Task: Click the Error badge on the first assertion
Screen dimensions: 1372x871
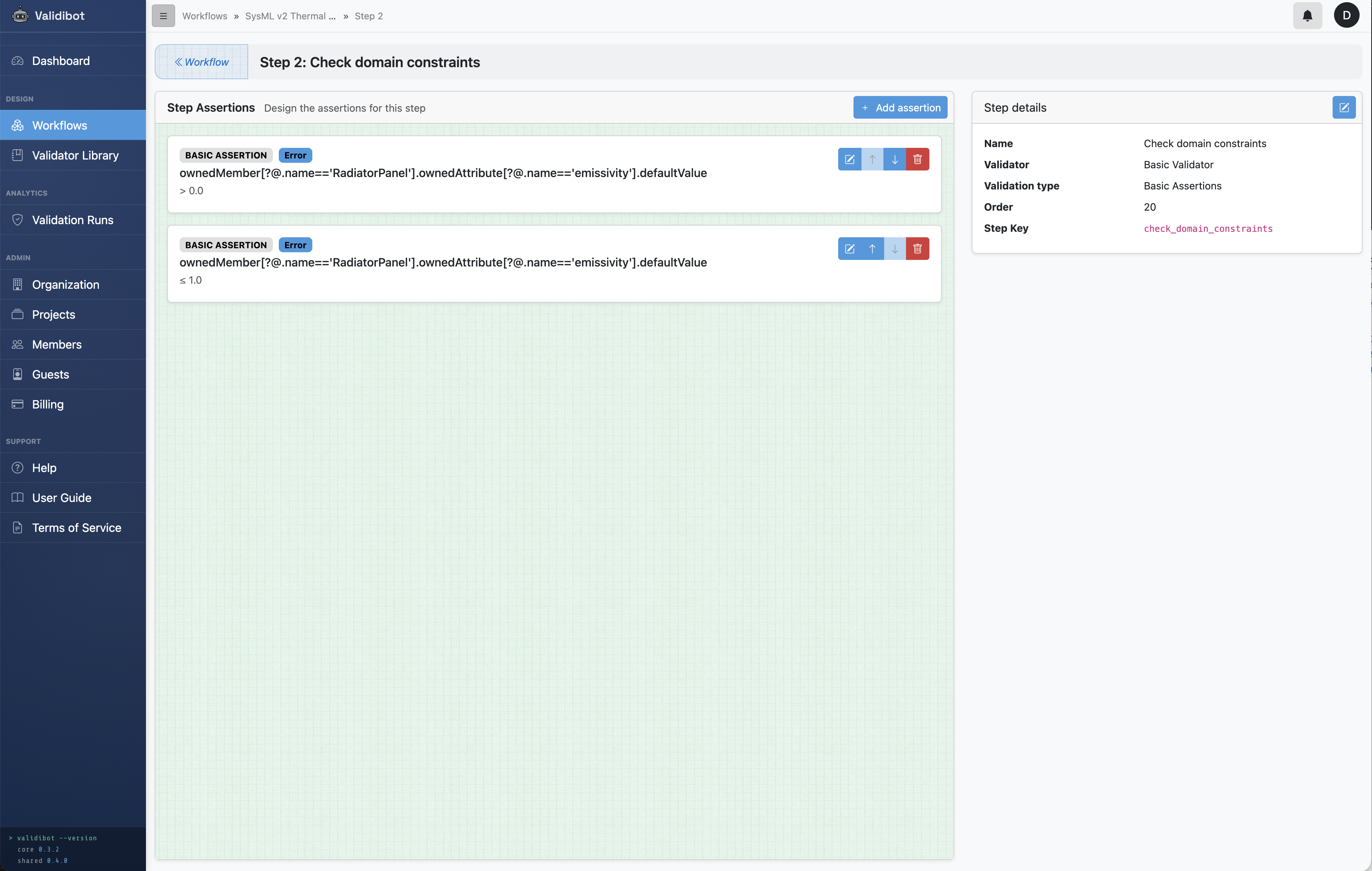Action: tap(295, 155)
